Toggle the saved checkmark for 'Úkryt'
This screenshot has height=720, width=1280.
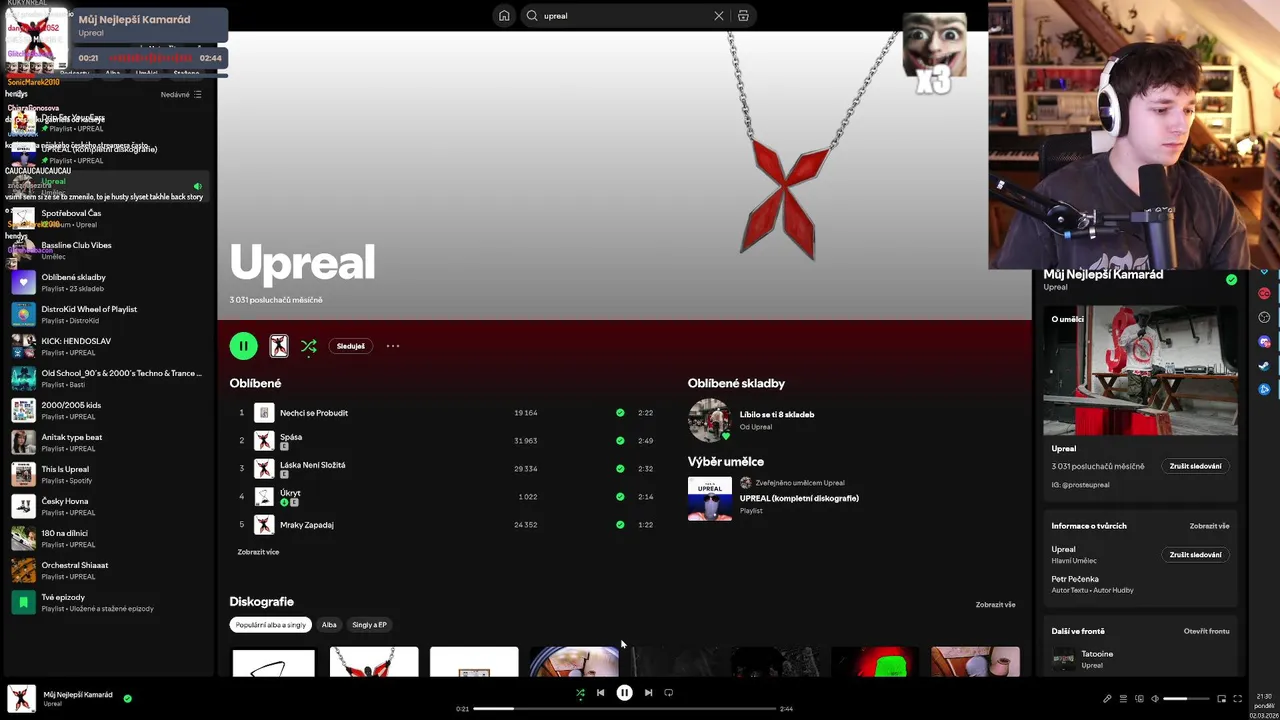620,497
